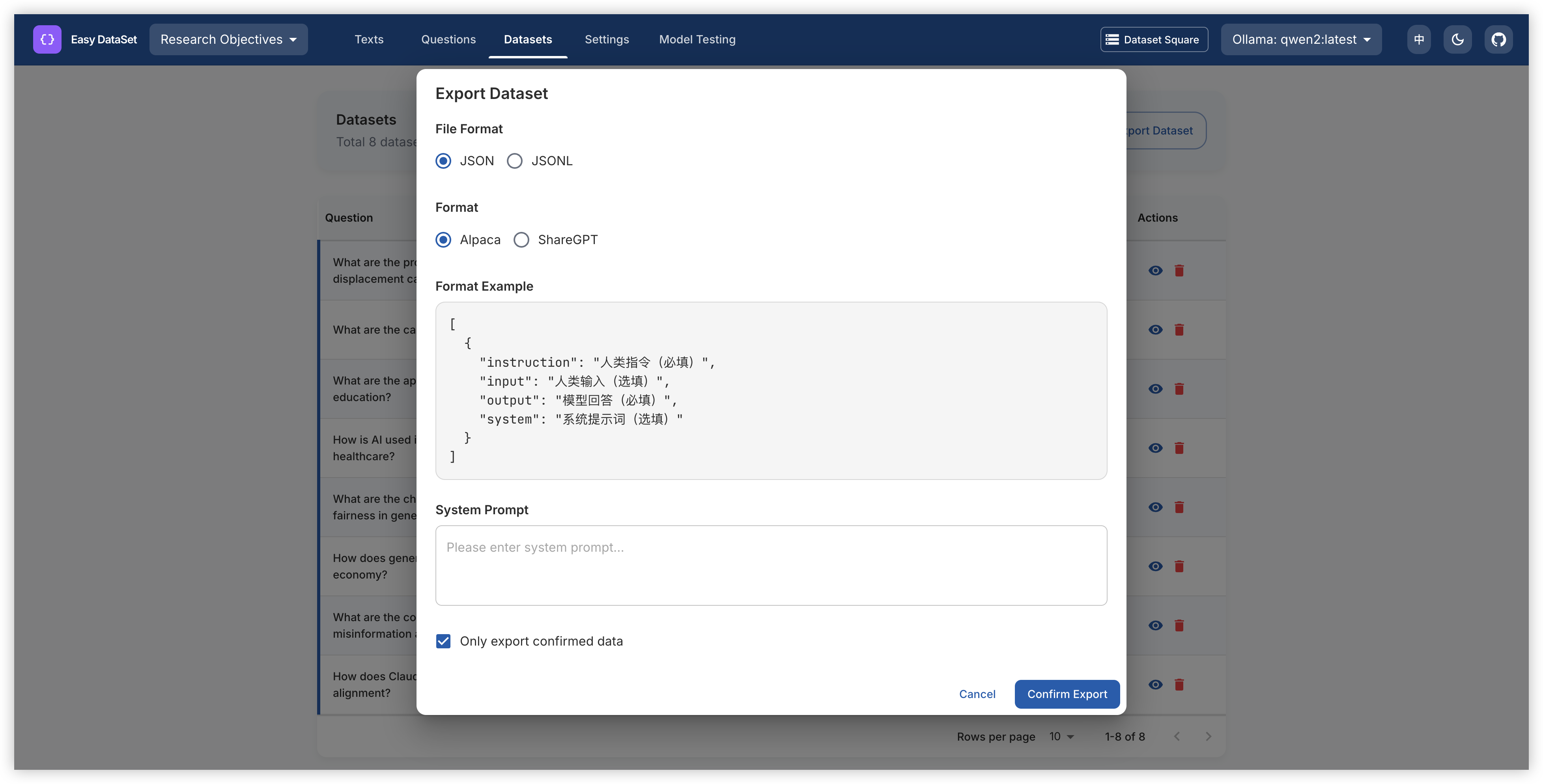Switch to the Questions tab

point(448,39)
